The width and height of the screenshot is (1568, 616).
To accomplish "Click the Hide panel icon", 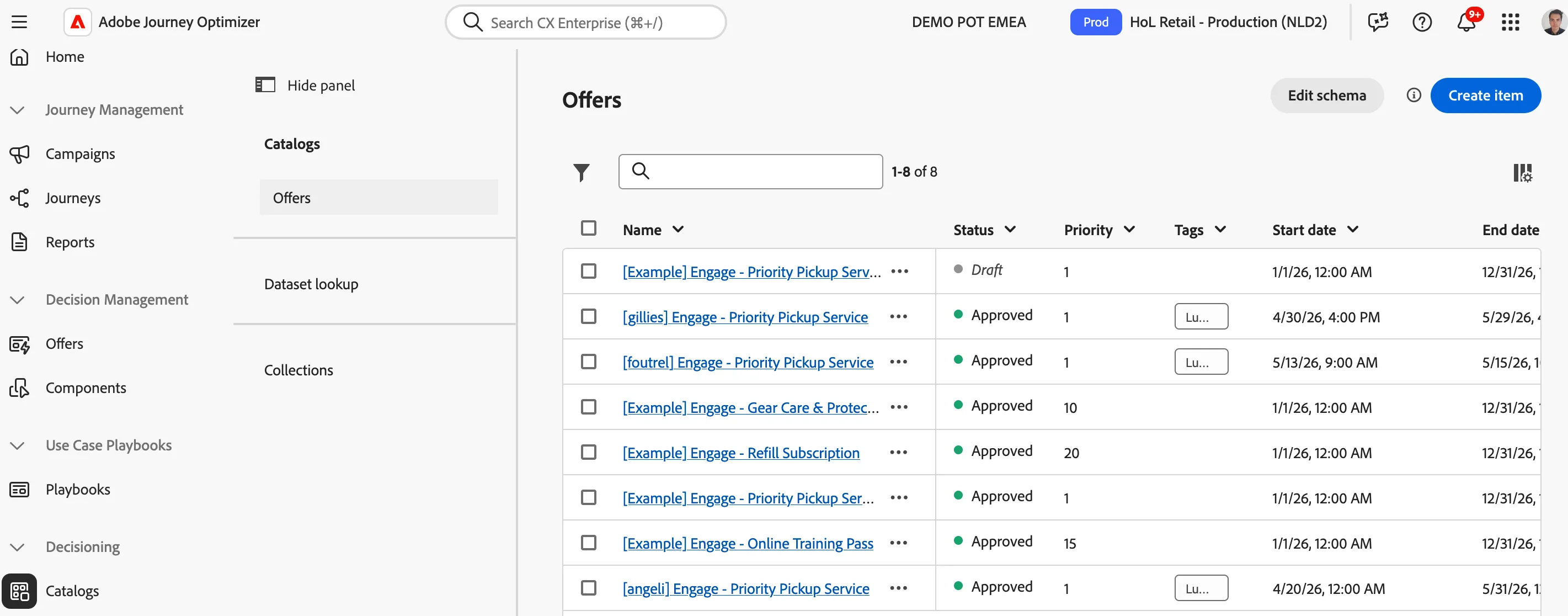I will coord(265,84).
